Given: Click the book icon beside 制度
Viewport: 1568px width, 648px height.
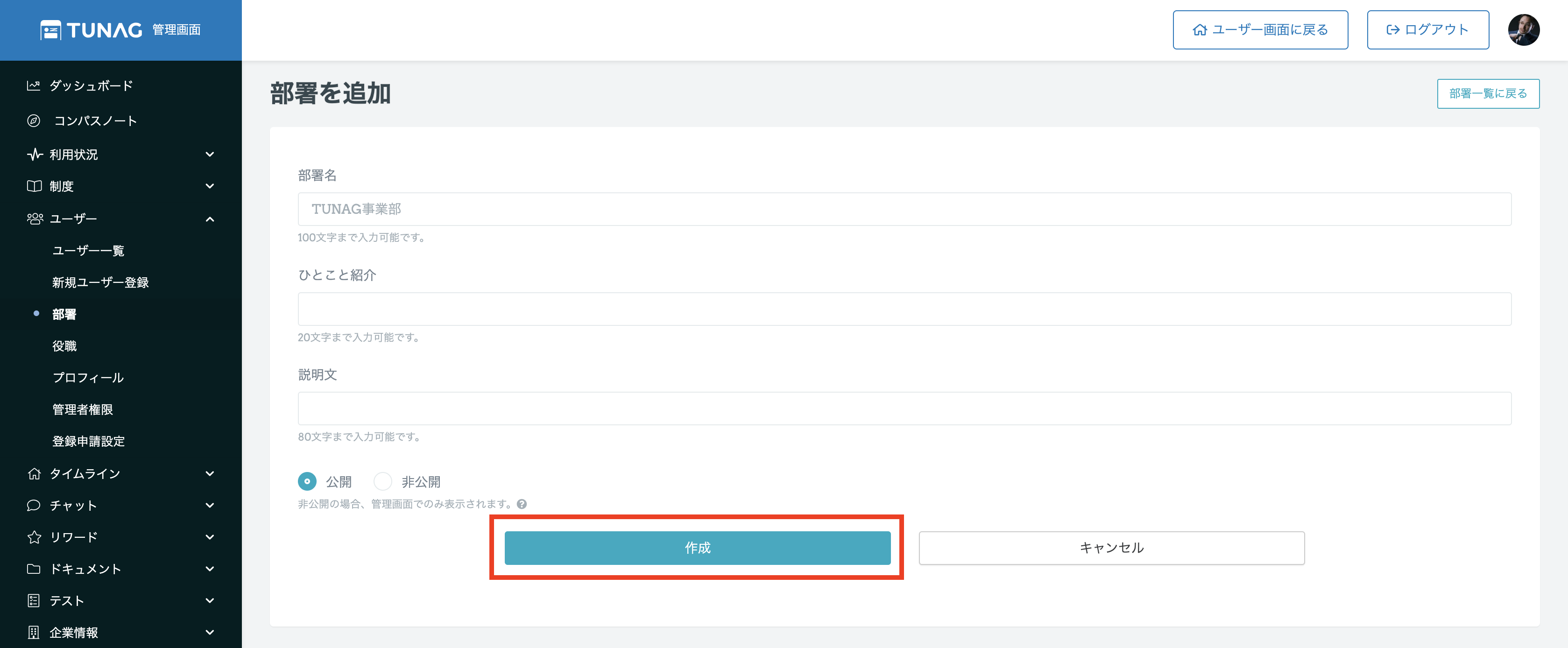Looking at the screenshot, I should (34, 186).
